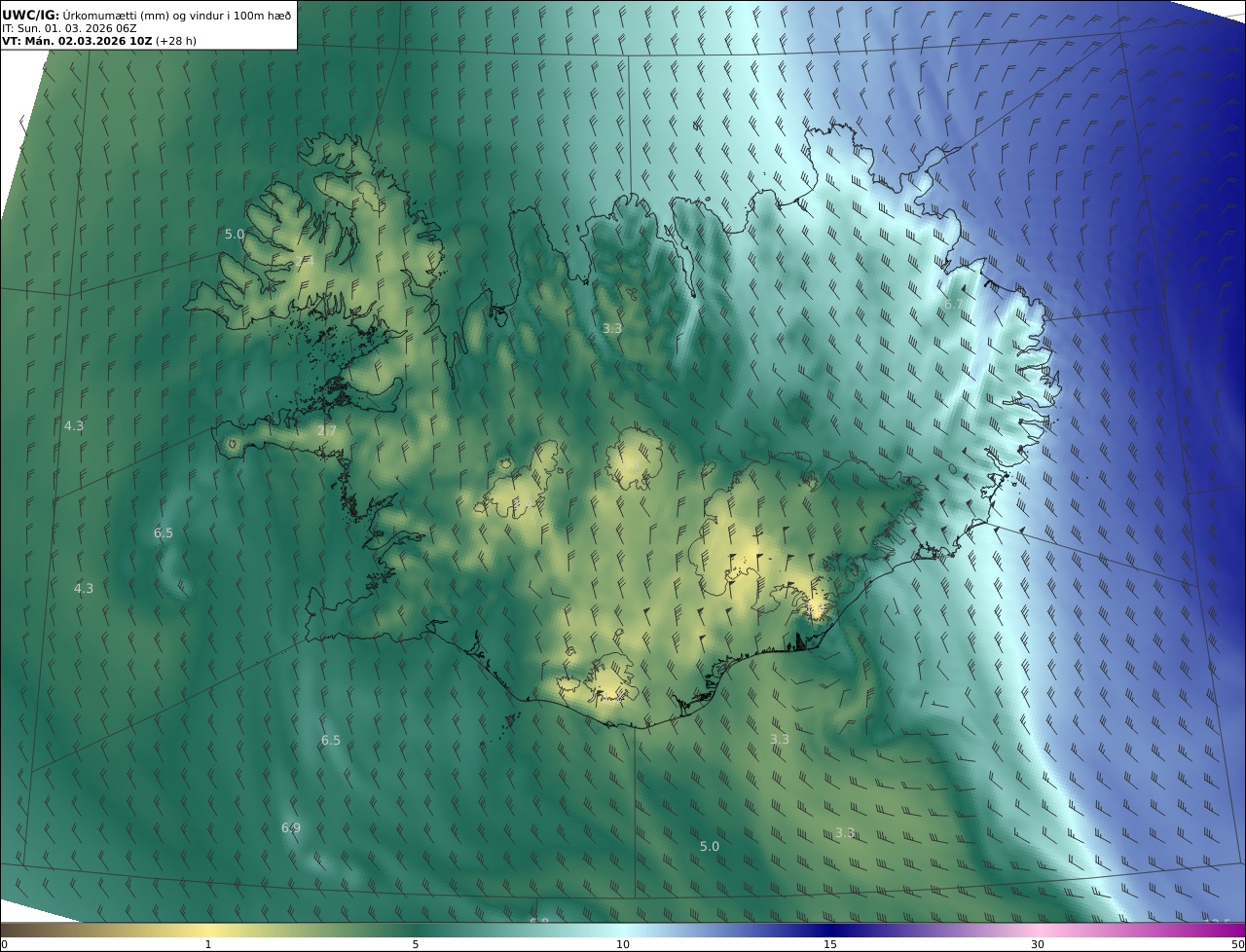Click the "50" tick label at scale end
1246x952 pixels.
[x=1237, y=944]
